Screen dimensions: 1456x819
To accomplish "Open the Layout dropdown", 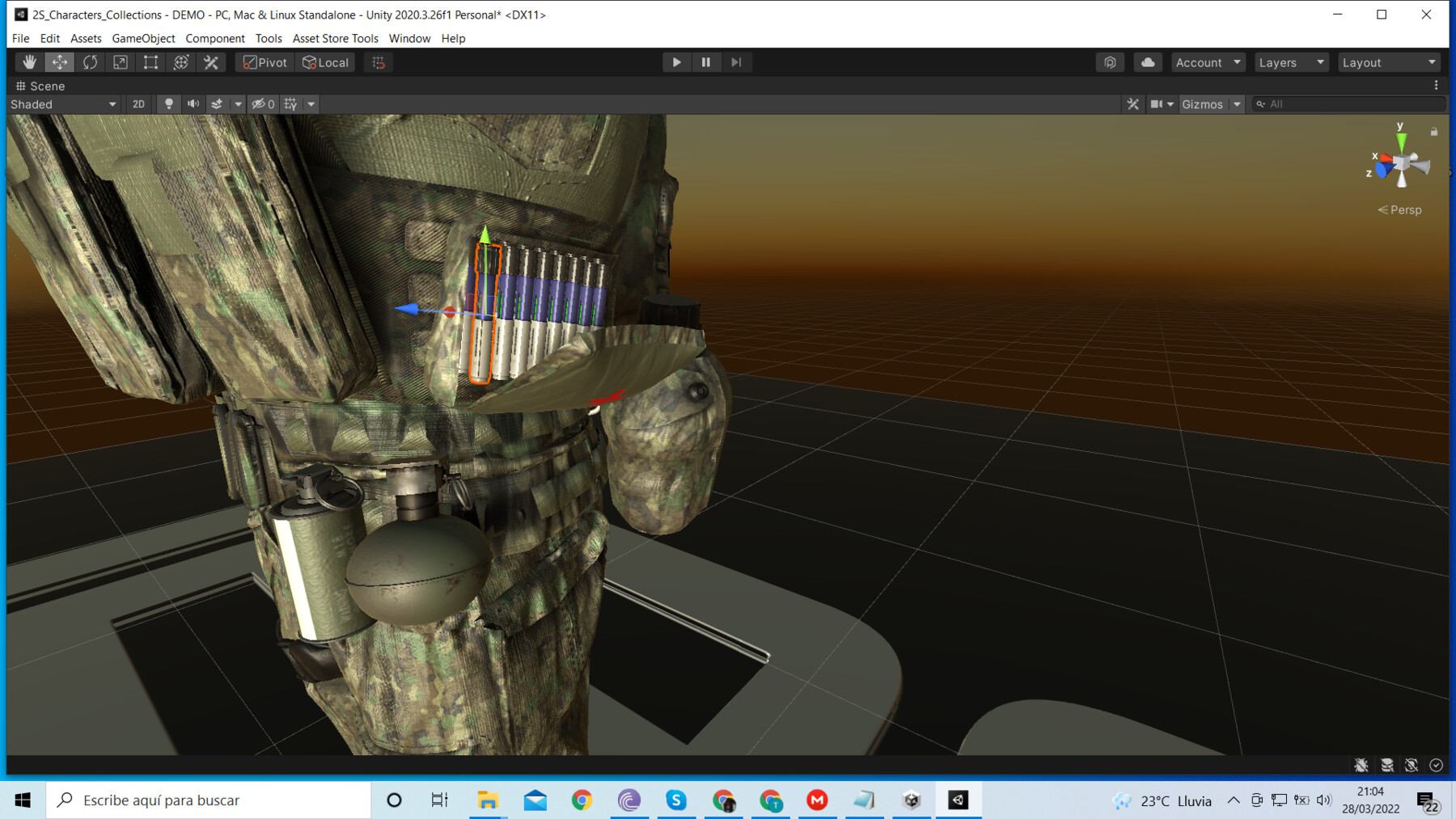I will coord(1389,62).
